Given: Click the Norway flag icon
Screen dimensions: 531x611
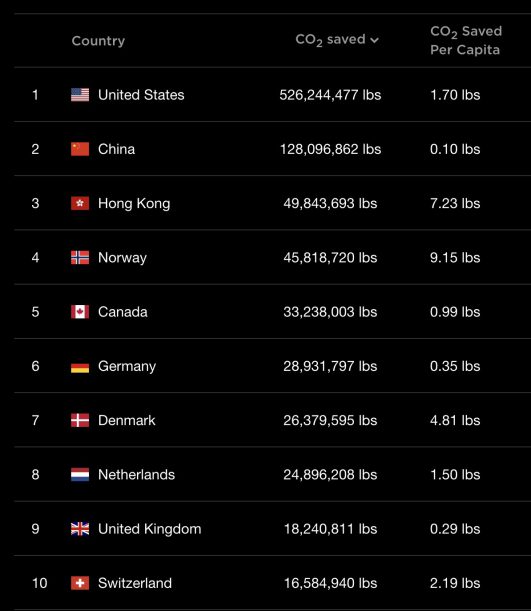Looking at the screenshot, I should point(80,257).
